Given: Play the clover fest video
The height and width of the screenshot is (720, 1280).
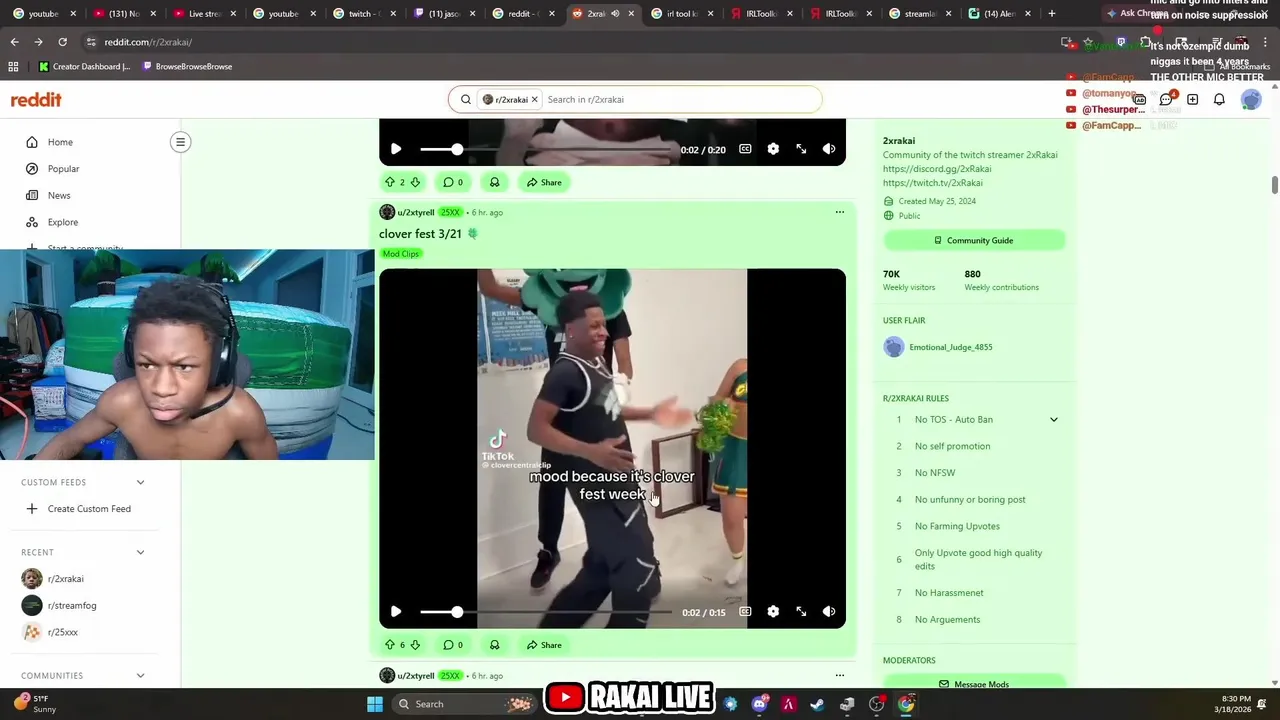Looking at the screenshot, I should coord(396,612).
